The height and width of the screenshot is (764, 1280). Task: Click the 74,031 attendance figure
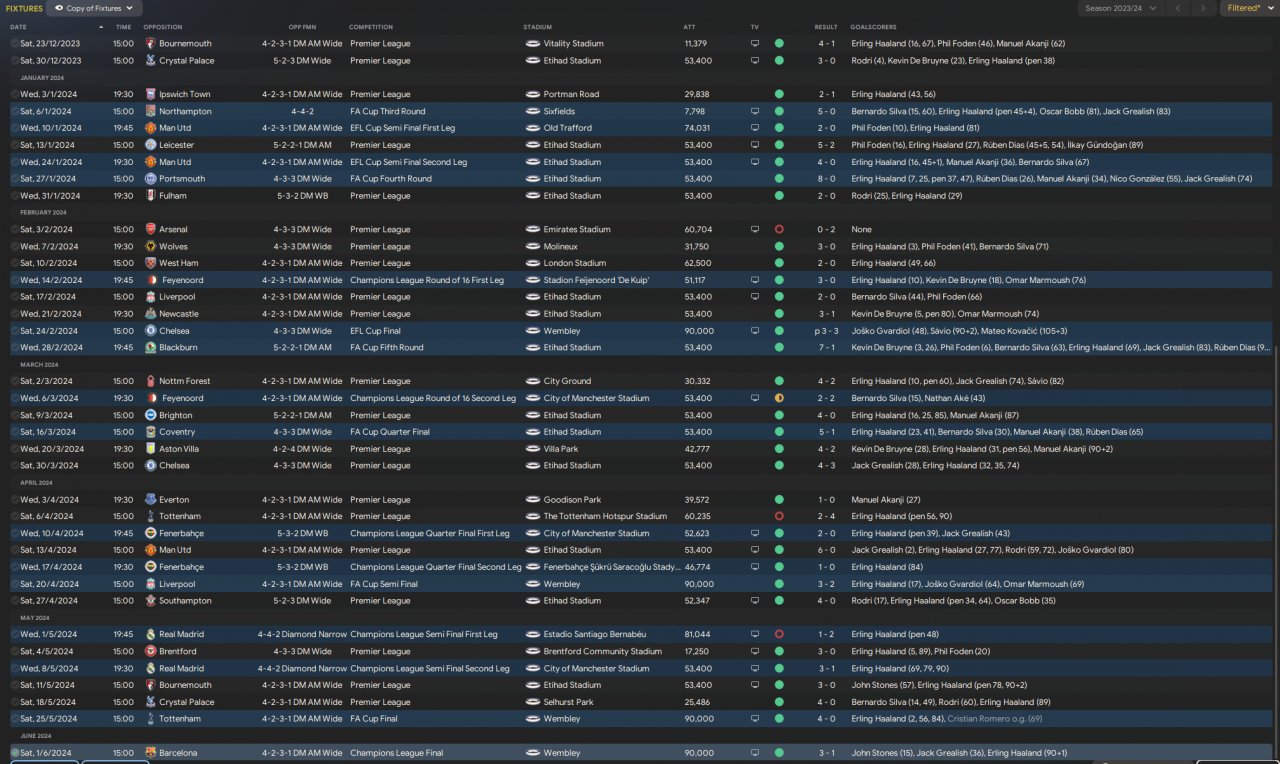click(697, 128)
